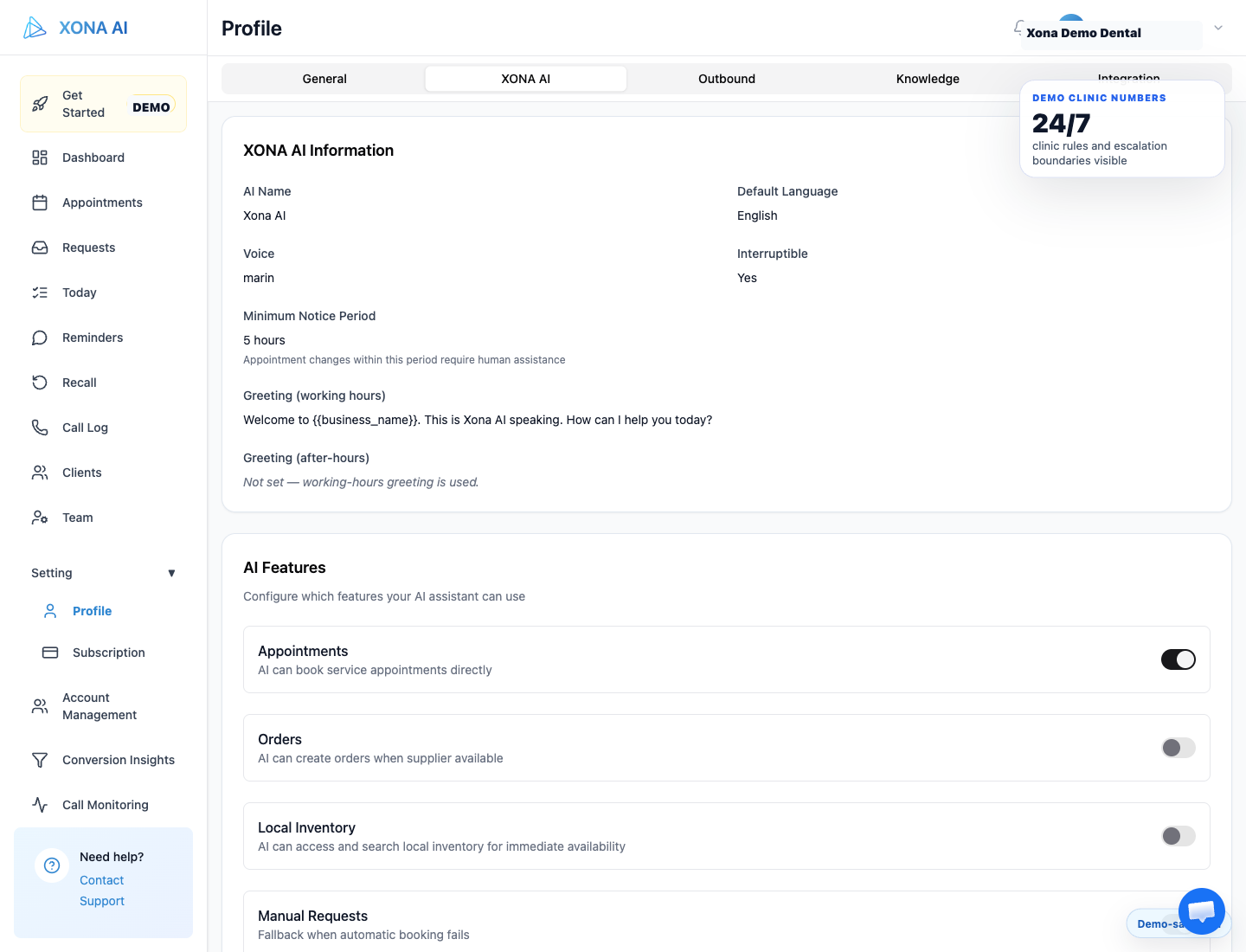This screenshot has height=952, width=1246.
Task: Click the Subscription card icon
Action: point(50,653)
